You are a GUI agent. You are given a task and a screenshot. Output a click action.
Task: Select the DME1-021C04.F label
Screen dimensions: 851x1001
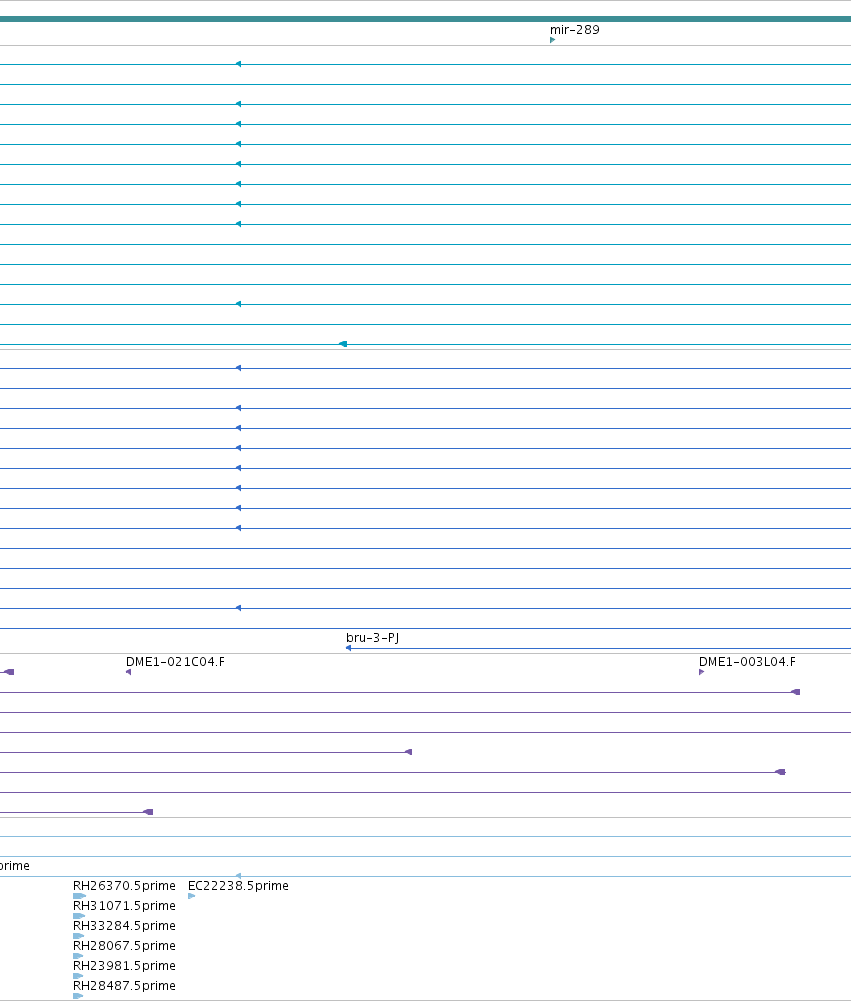click(175, 661)
